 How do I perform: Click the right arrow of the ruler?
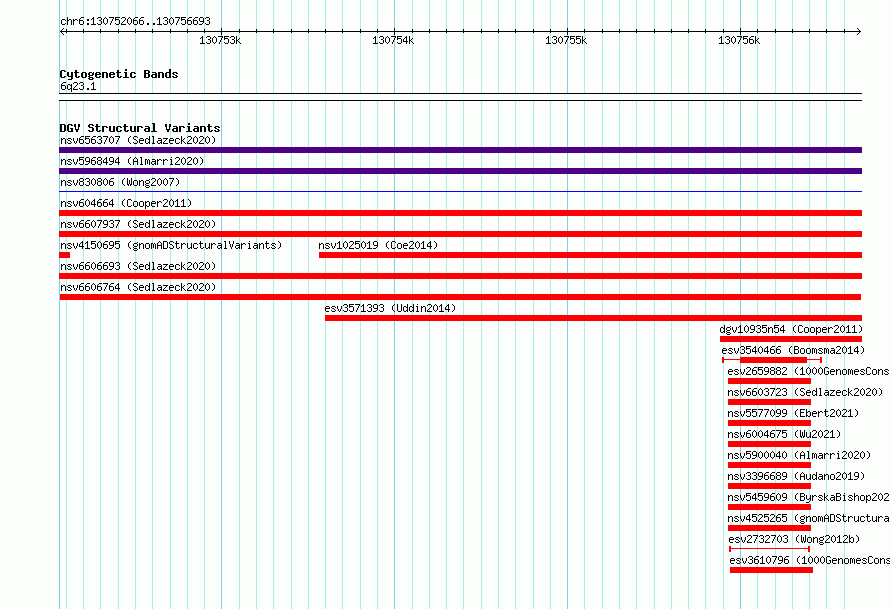click(858, 31)
